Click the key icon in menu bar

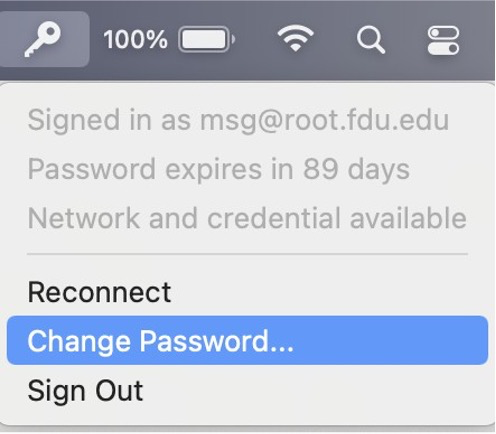click(x=43, y=40)
